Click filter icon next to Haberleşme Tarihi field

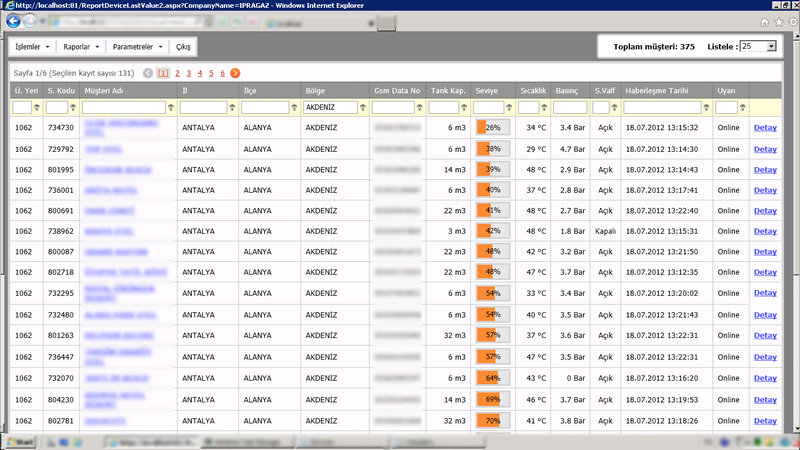[x=707, y=107]
